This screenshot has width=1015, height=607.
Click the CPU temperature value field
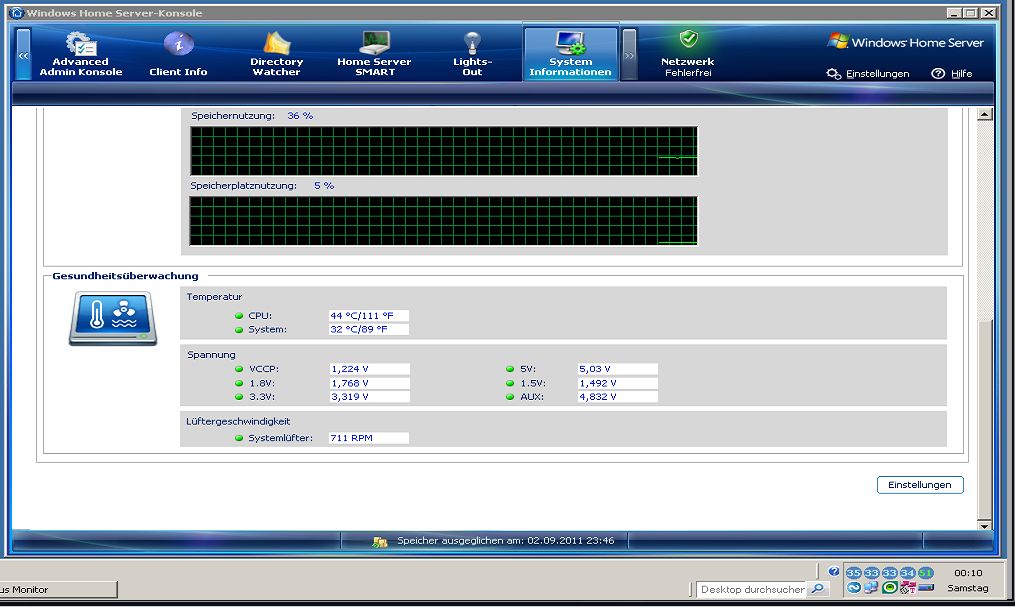coord(368,316)
